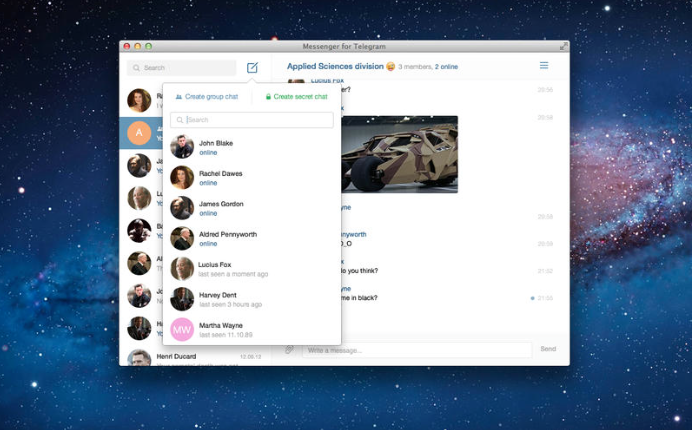Click Lucius Fox's avatar in the contact popup

point(182,268)
